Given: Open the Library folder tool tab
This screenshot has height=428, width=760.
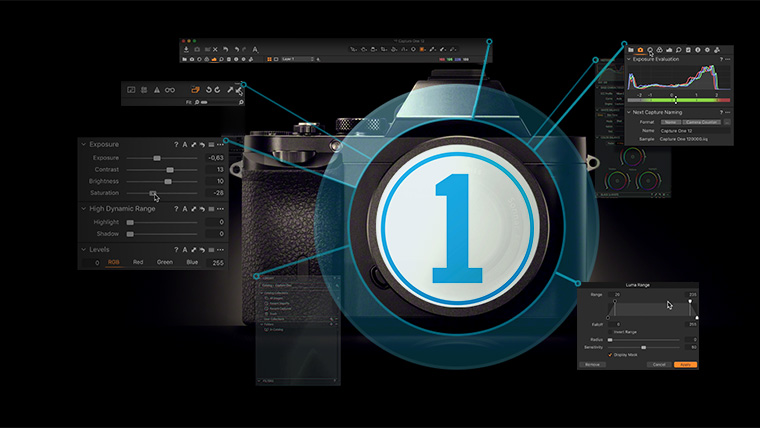Looking at the screenshot, I should [x=631, y=50].
